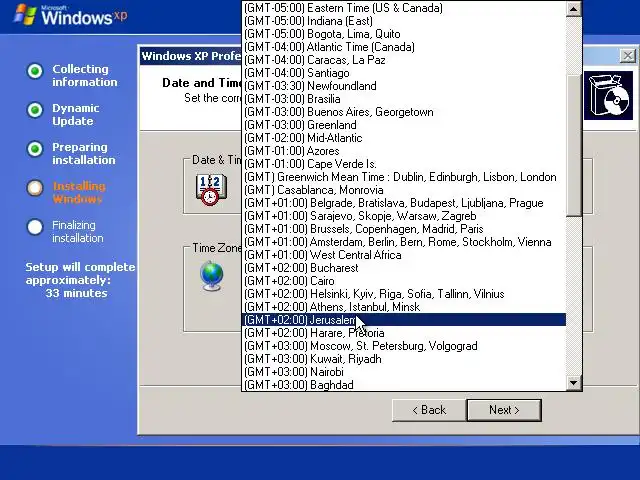Select Atlantic Time (Canada) entry
This screenshot has height=480, width=640.
tap(404, 47)
